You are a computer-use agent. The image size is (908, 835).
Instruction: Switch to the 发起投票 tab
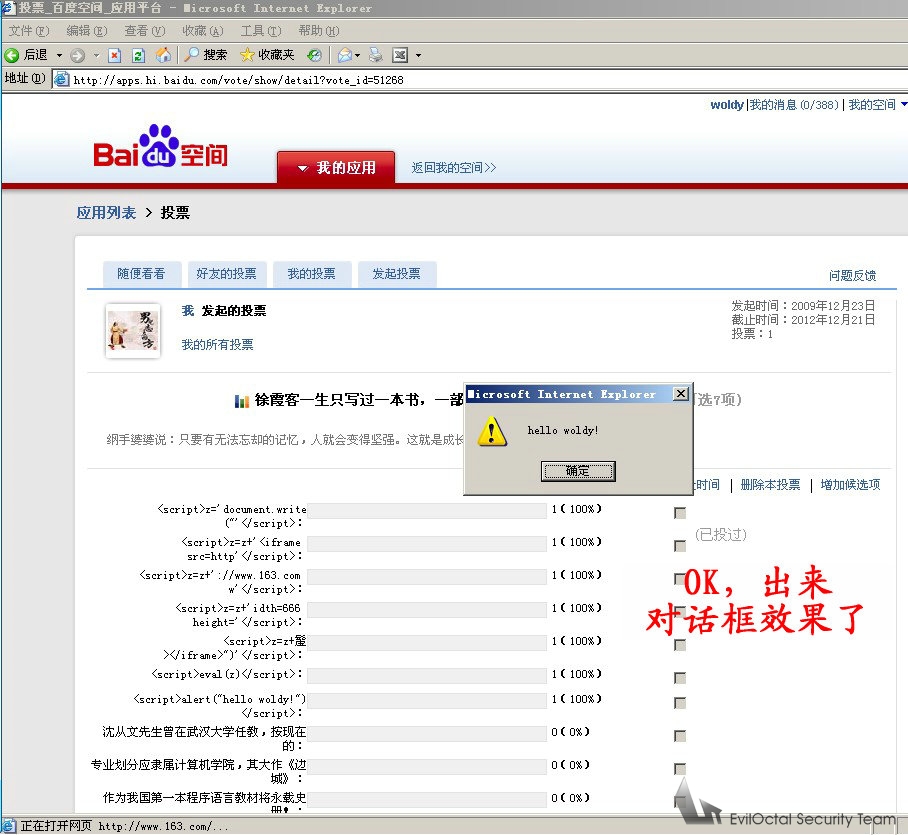pos(397,274)
